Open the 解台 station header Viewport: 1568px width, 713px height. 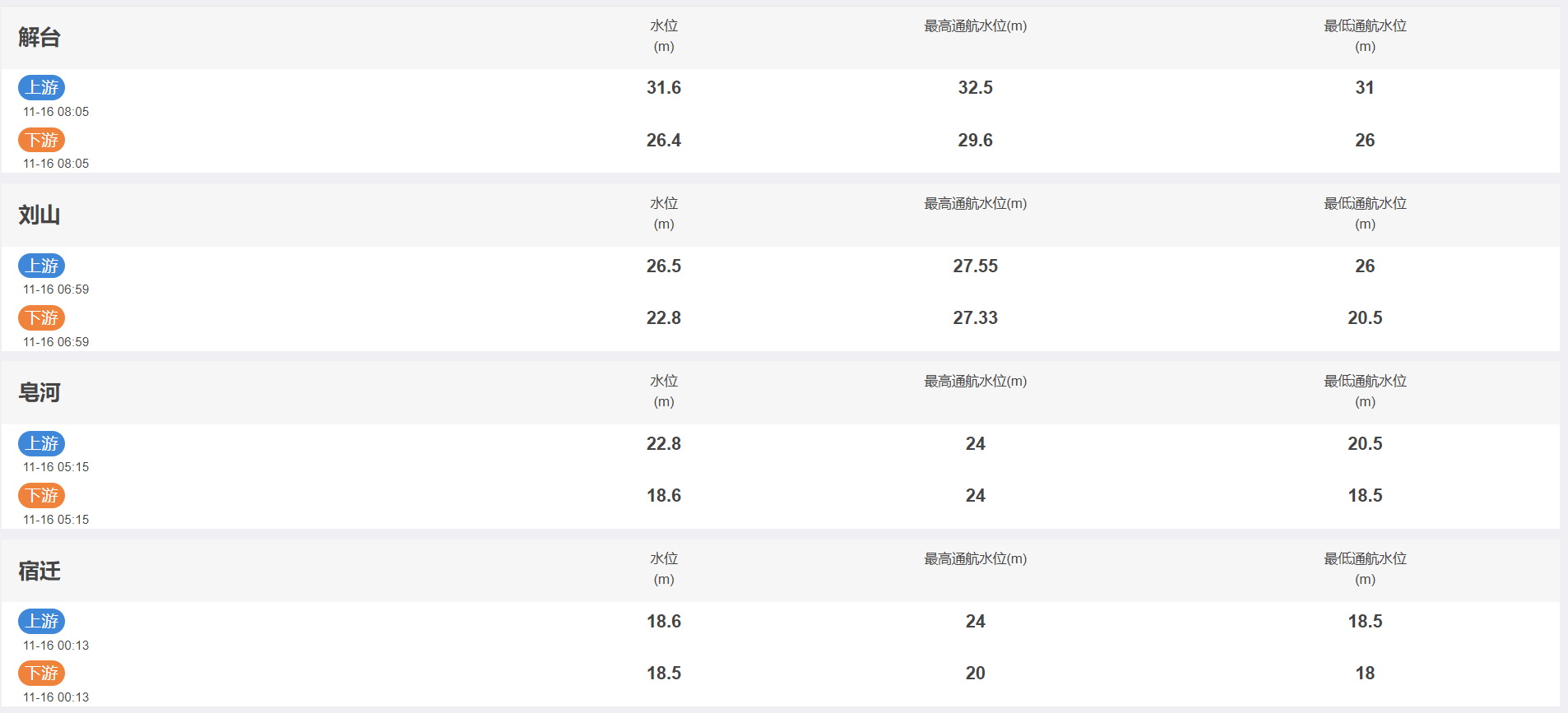coord(39,37)
